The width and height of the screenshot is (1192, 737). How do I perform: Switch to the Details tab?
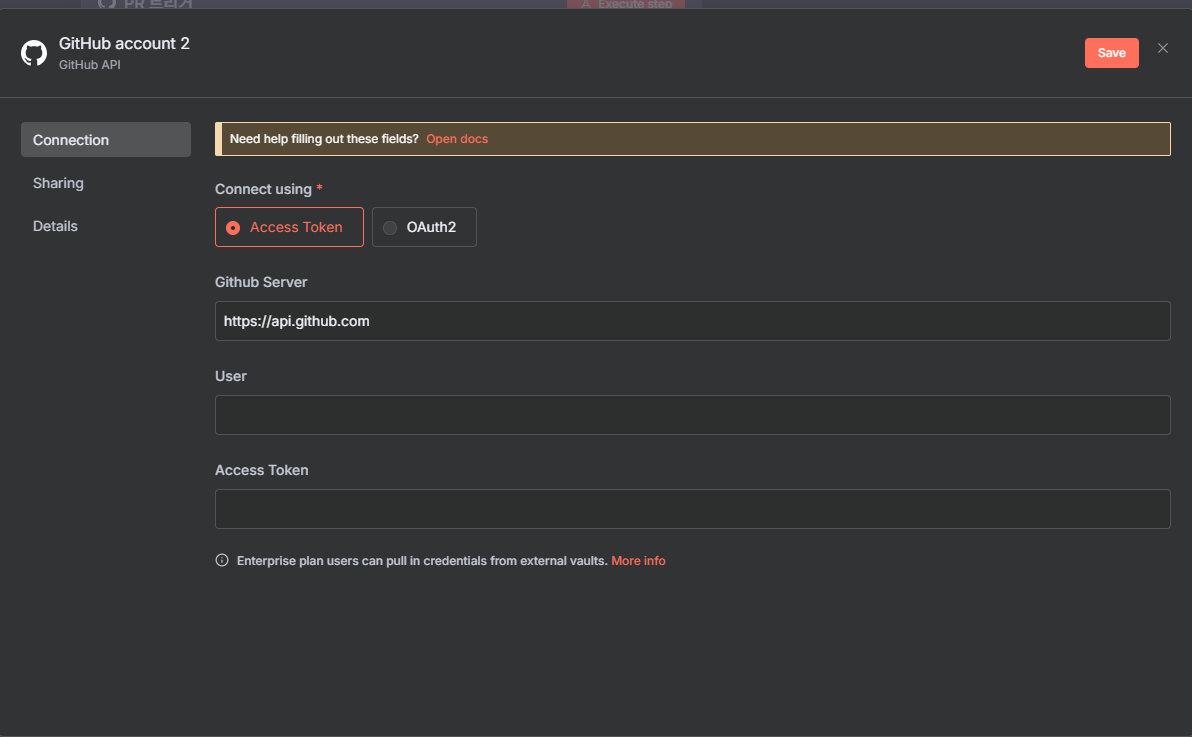55,226
